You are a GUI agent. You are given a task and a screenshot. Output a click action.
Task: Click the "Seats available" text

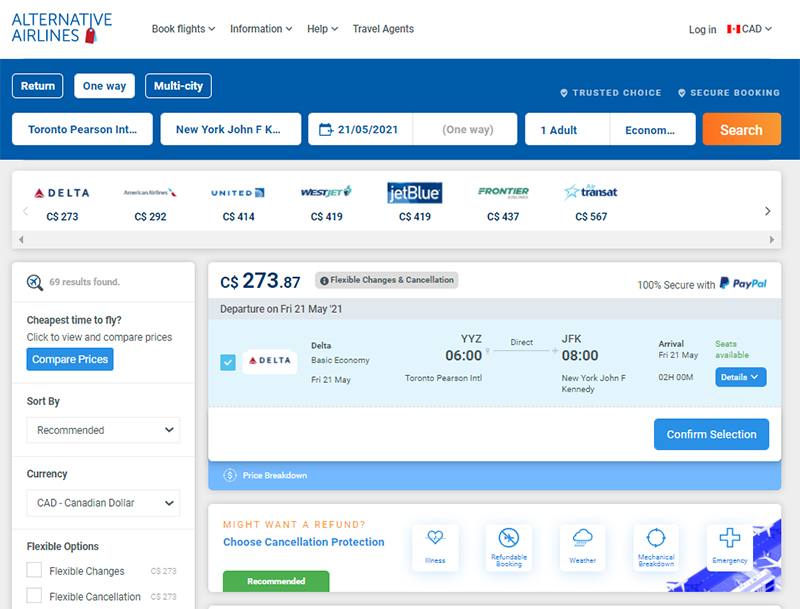(732, 349)
